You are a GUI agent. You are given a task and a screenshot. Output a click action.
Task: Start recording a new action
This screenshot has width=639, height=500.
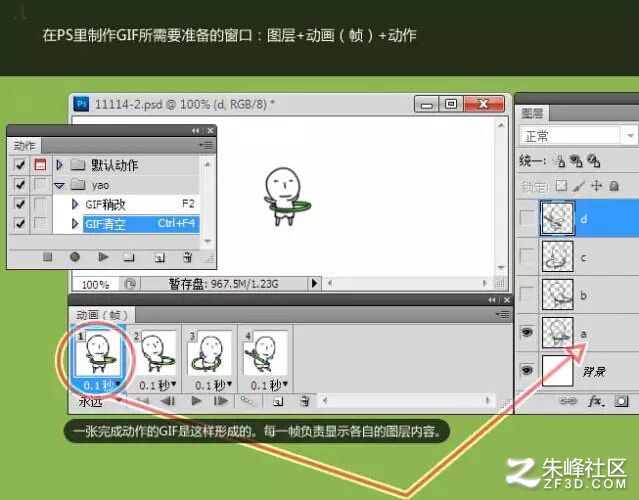coord(75,257)
